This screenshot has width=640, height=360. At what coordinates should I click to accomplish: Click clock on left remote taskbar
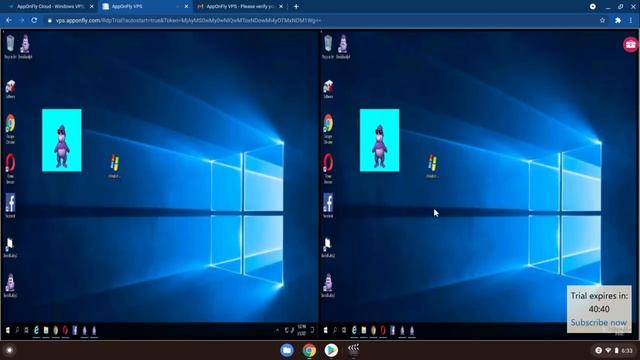(x=302, y=330)
